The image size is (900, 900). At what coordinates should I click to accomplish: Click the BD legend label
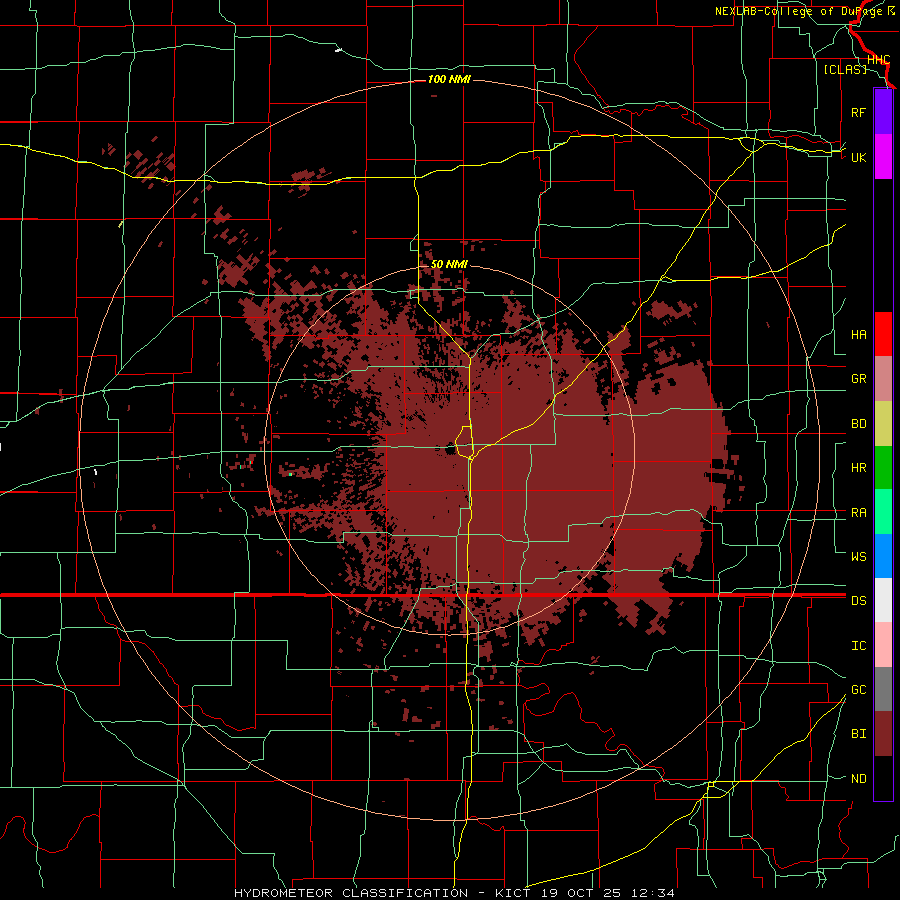point(858,424)
